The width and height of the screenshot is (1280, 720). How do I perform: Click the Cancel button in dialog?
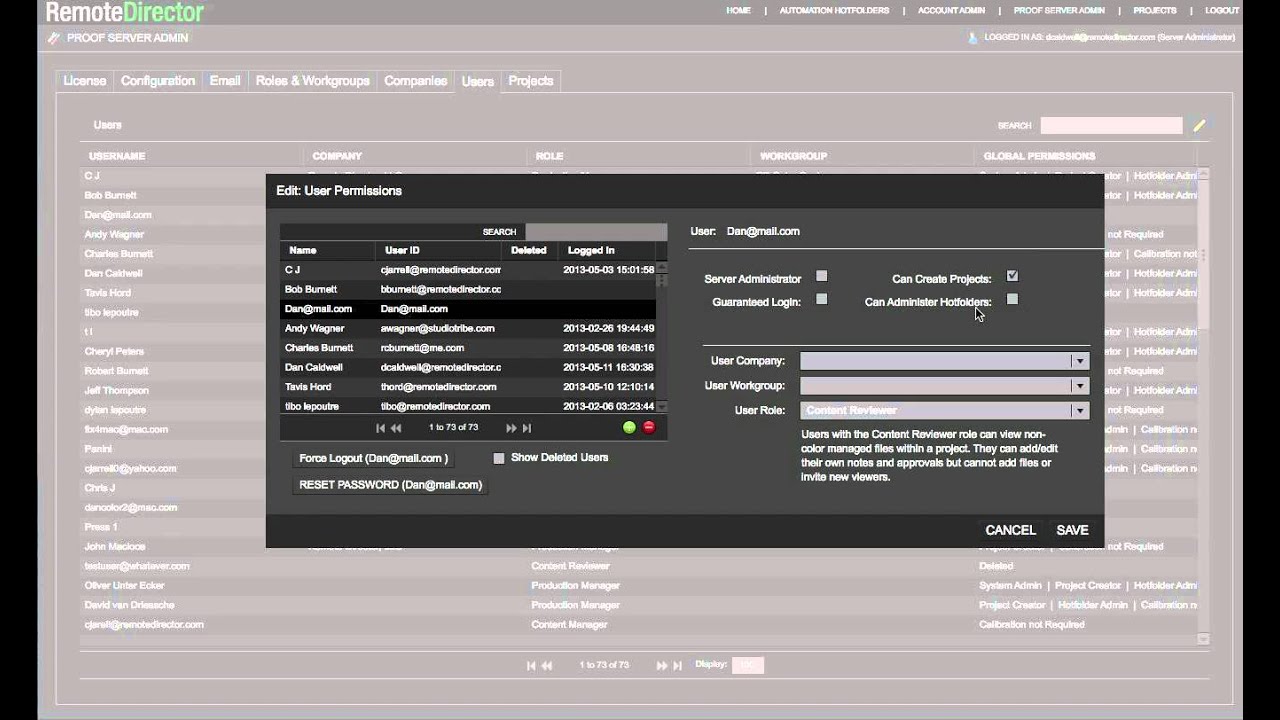[x=1010, y=530]
